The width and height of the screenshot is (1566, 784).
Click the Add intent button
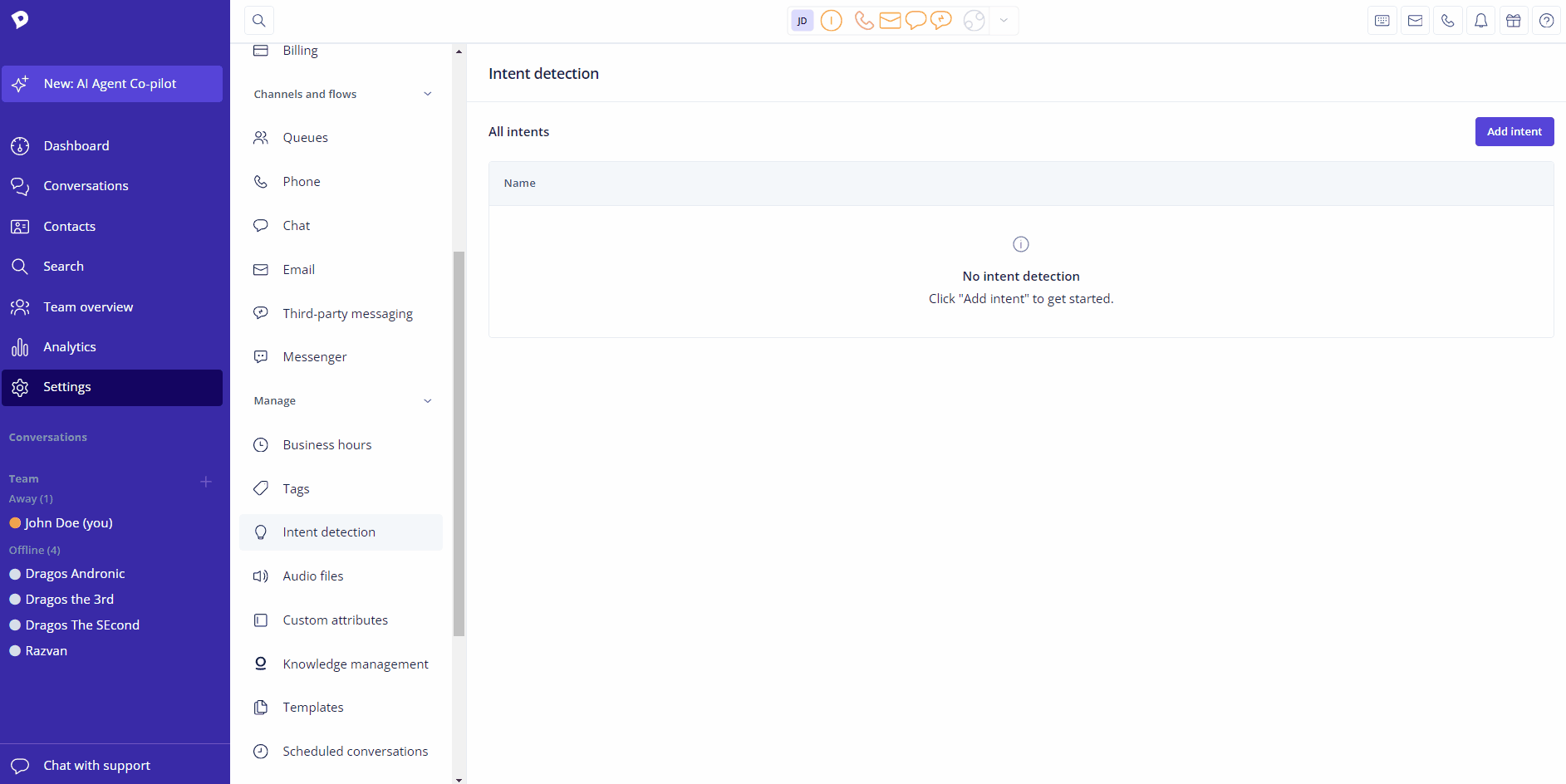[1514, 131]
